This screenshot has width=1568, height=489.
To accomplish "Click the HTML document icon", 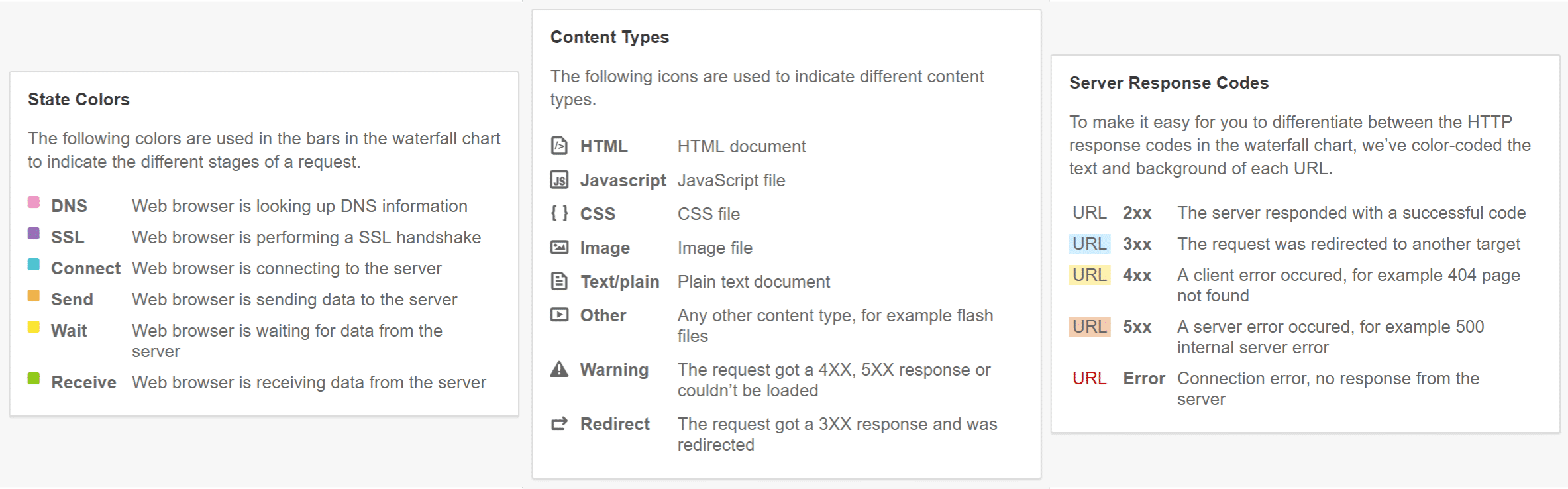I will point(559,146).
